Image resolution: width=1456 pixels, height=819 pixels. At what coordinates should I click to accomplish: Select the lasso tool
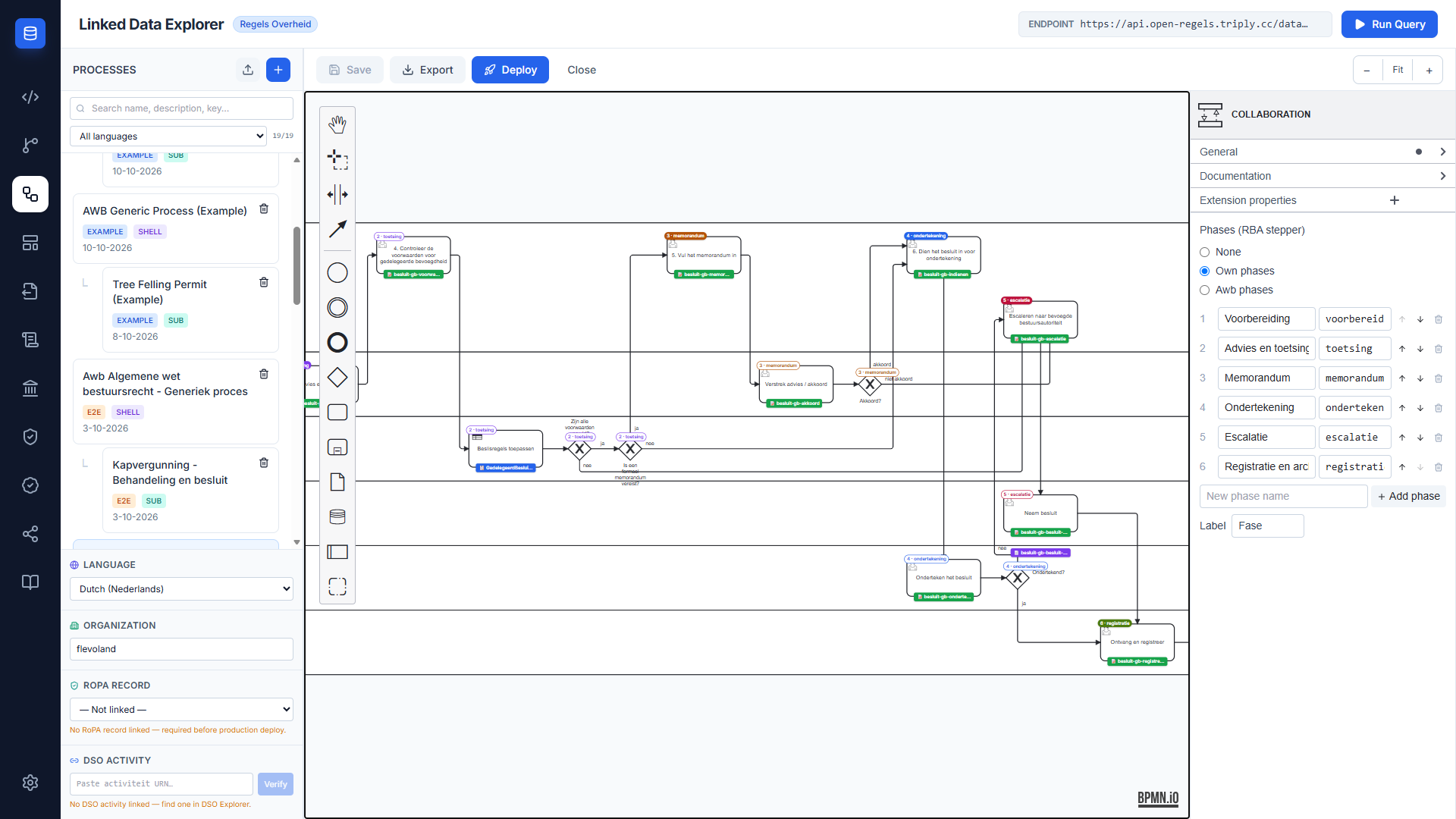click(337, 159)
